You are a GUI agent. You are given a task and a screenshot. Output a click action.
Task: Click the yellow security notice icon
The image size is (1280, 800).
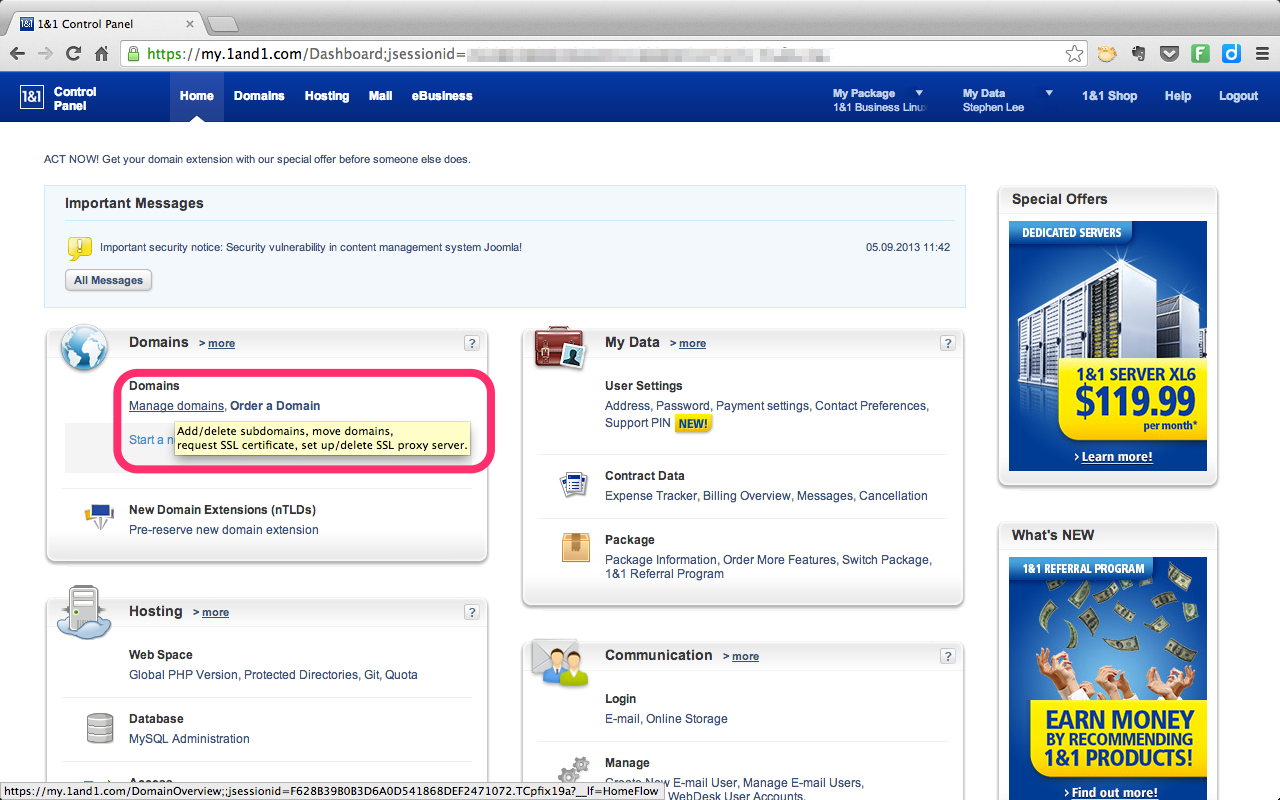(79, 248)
